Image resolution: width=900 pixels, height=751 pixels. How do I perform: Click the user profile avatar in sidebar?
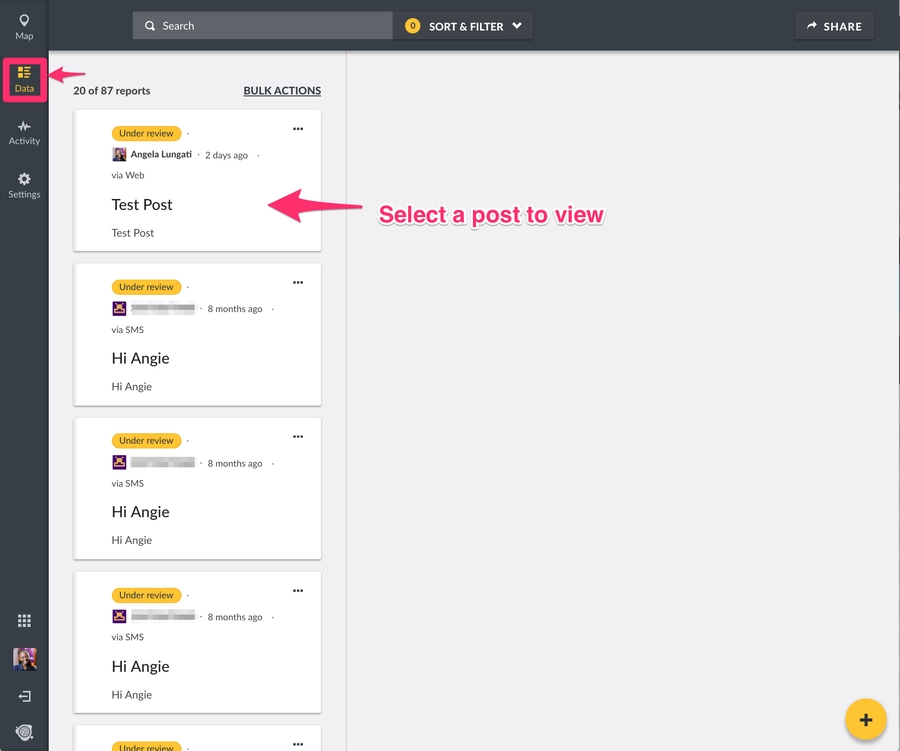point(24,658)
